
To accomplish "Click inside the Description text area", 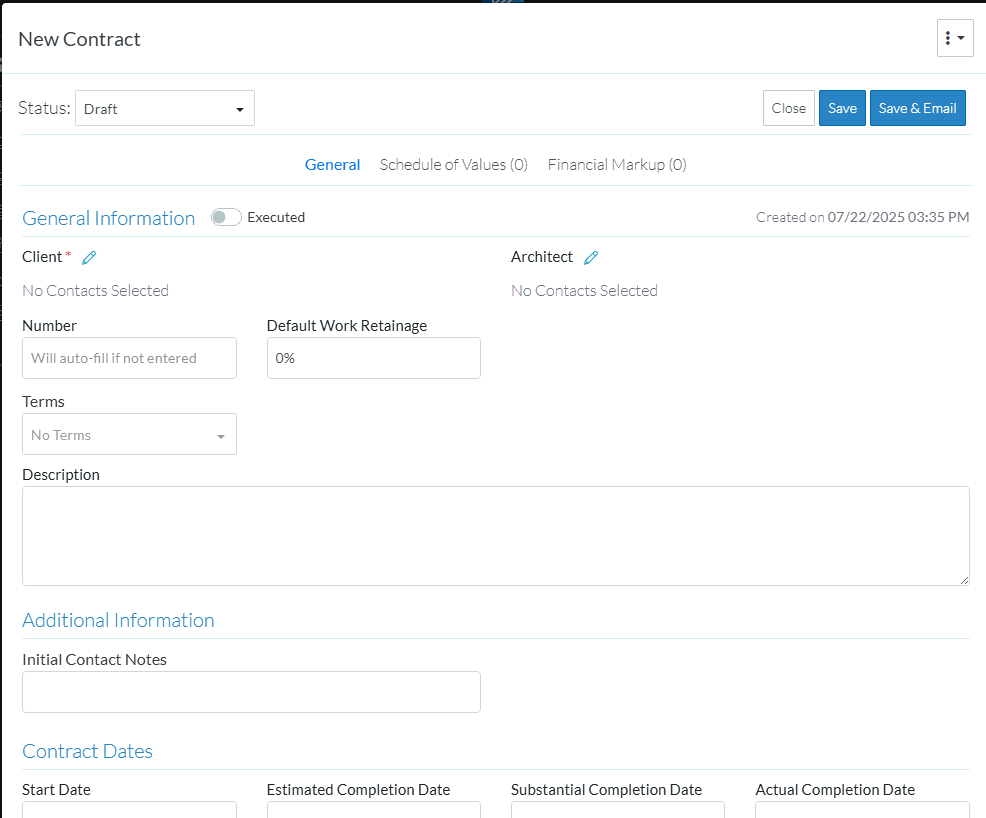I will point(495,535).
